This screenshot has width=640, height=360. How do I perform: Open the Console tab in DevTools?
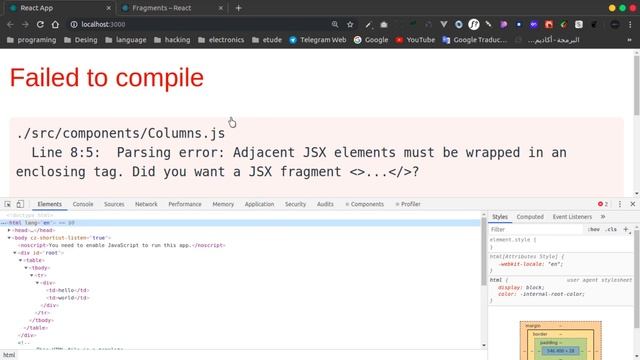(x=83, y=204)
